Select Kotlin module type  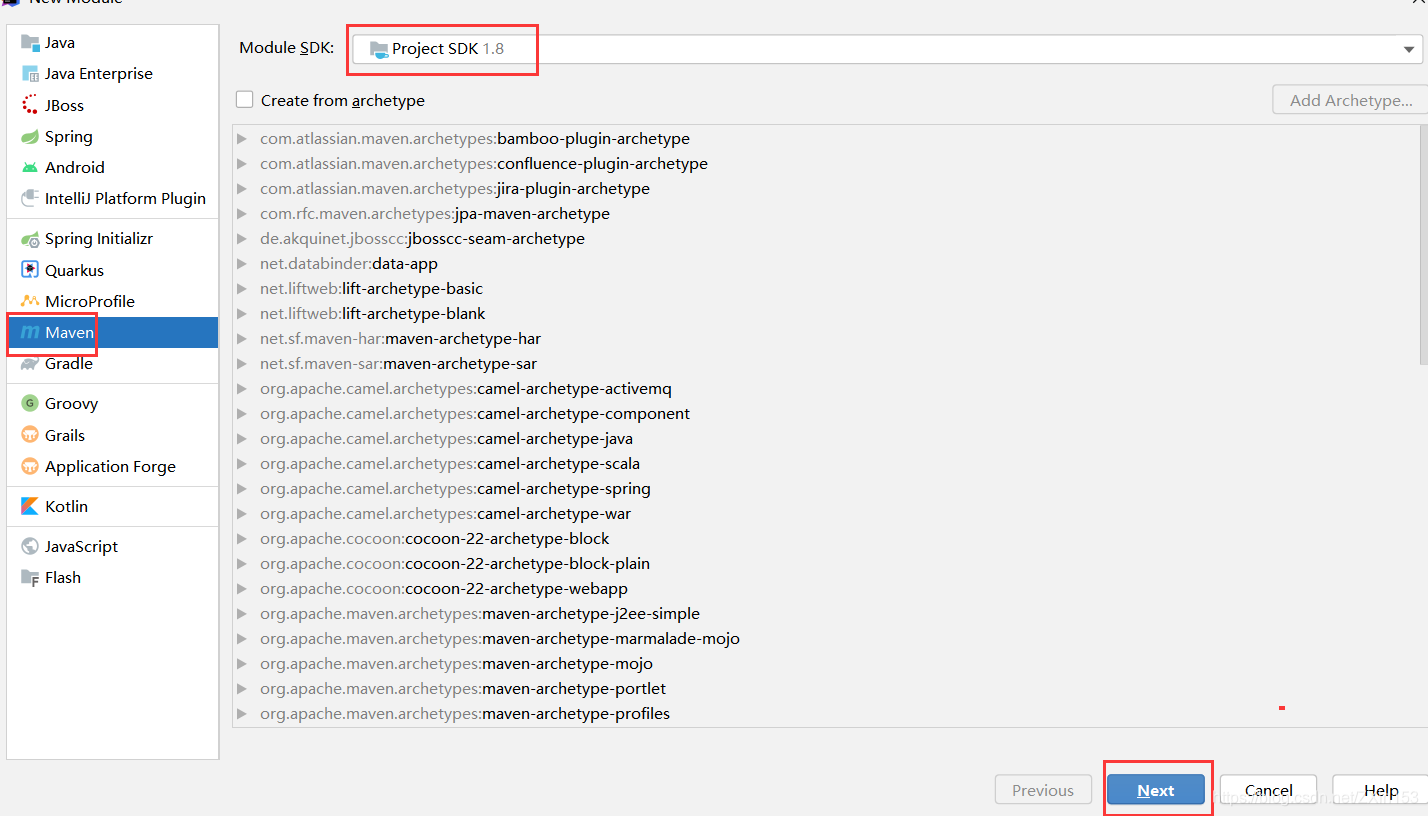(x=113, y=506)
